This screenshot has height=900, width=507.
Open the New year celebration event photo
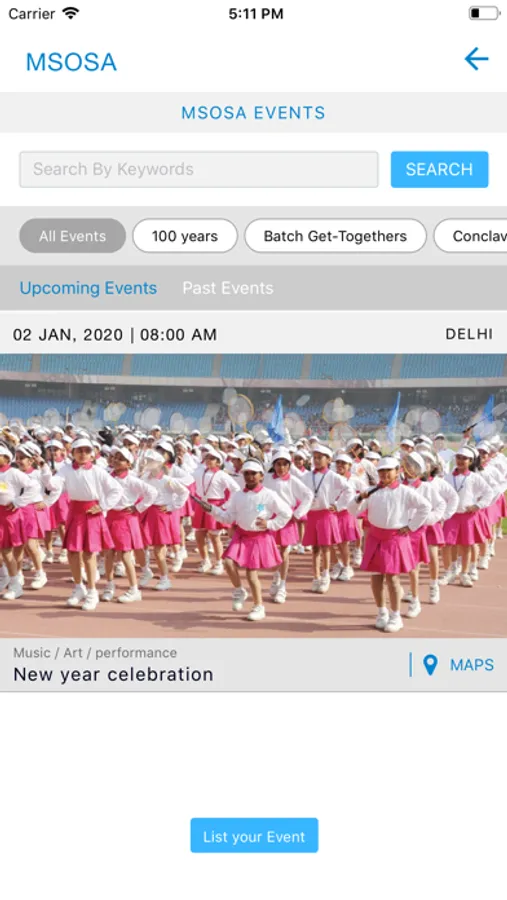(253, 496)
